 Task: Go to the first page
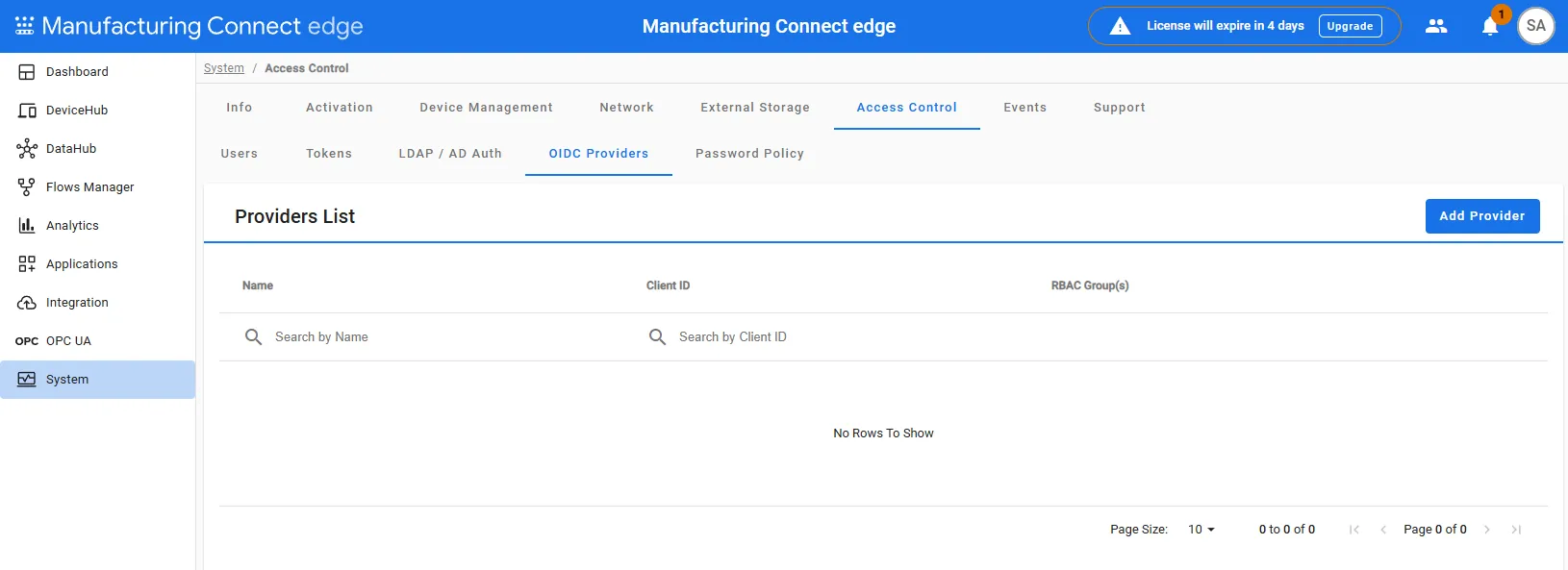[1354, 530]
